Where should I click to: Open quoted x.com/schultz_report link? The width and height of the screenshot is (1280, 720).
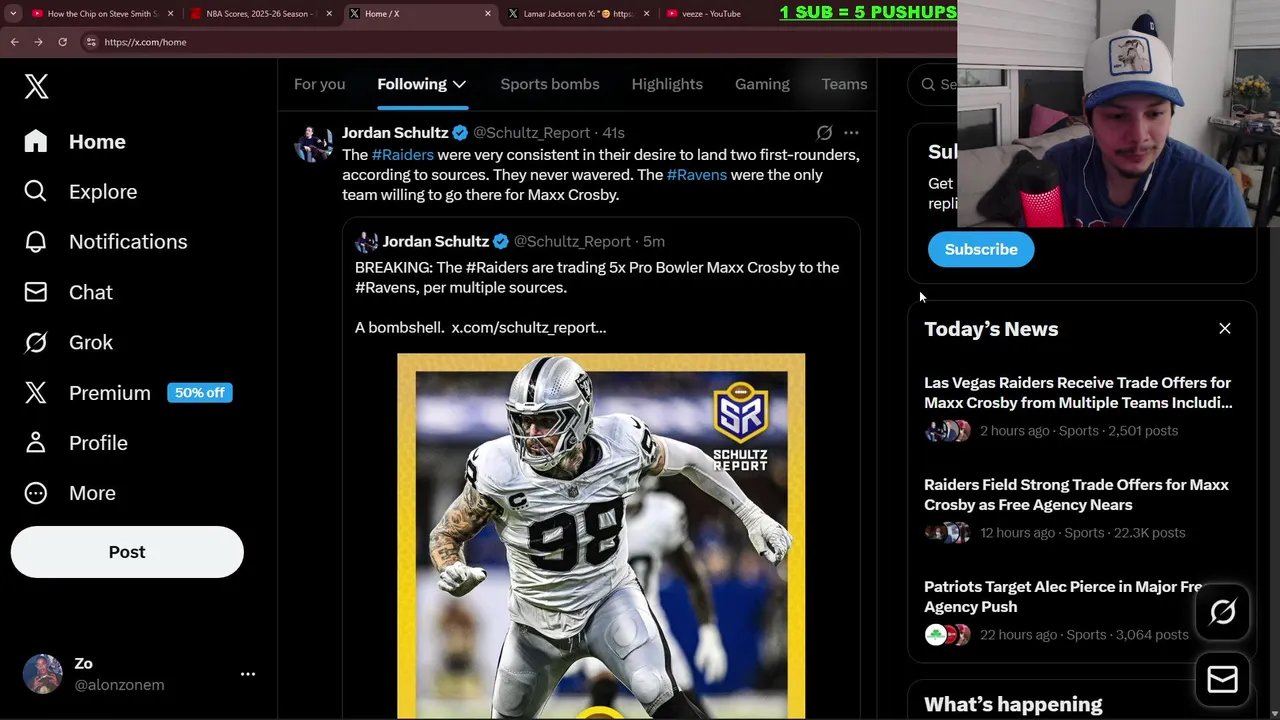click(528, 327)
